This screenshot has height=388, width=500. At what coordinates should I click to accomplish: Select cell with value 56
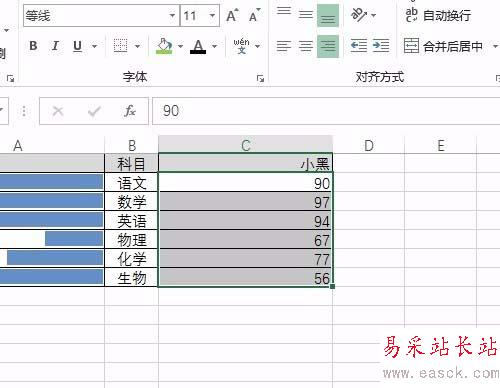point(246,277)
